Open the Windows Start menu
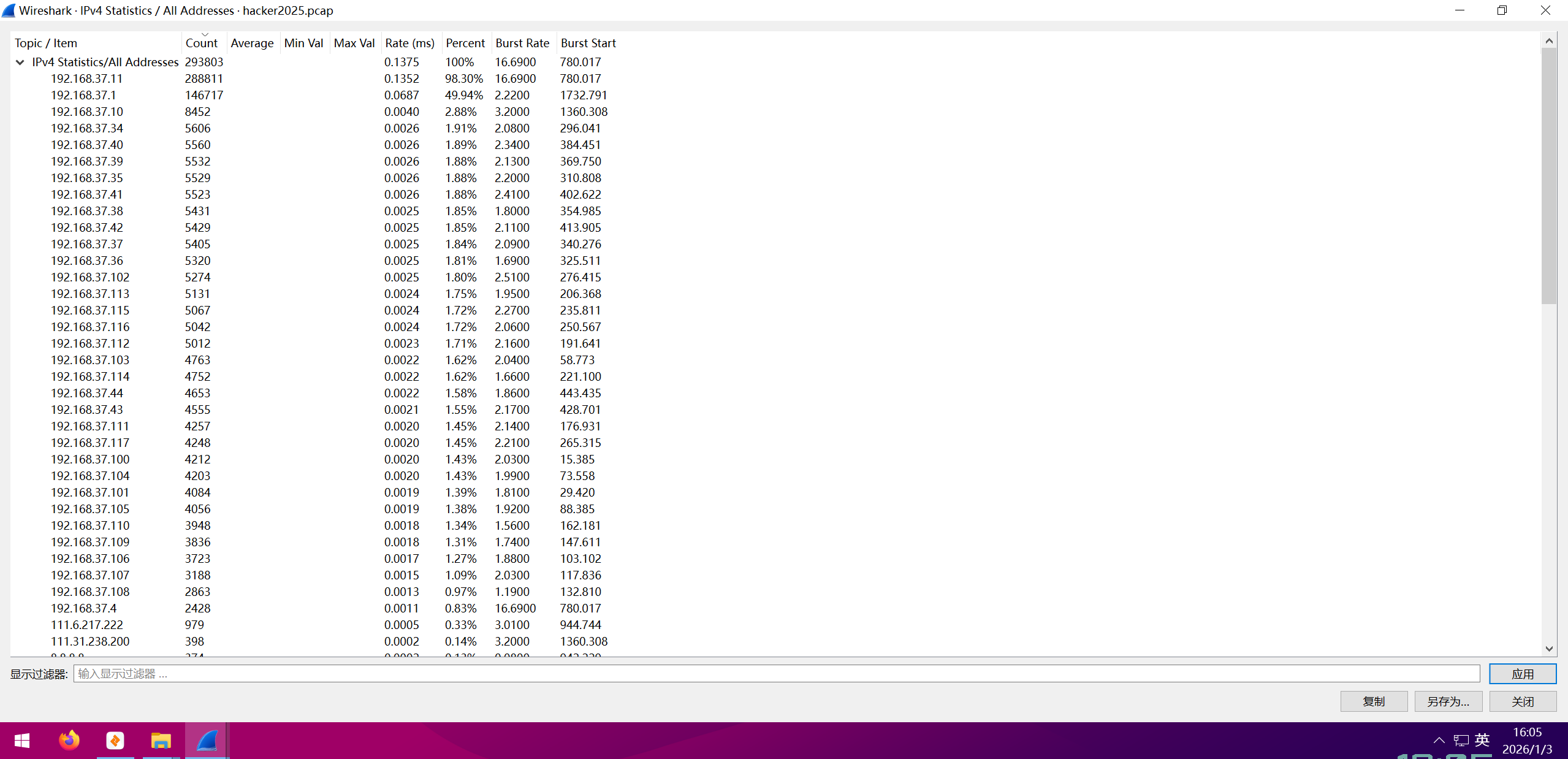 [22, 741]
